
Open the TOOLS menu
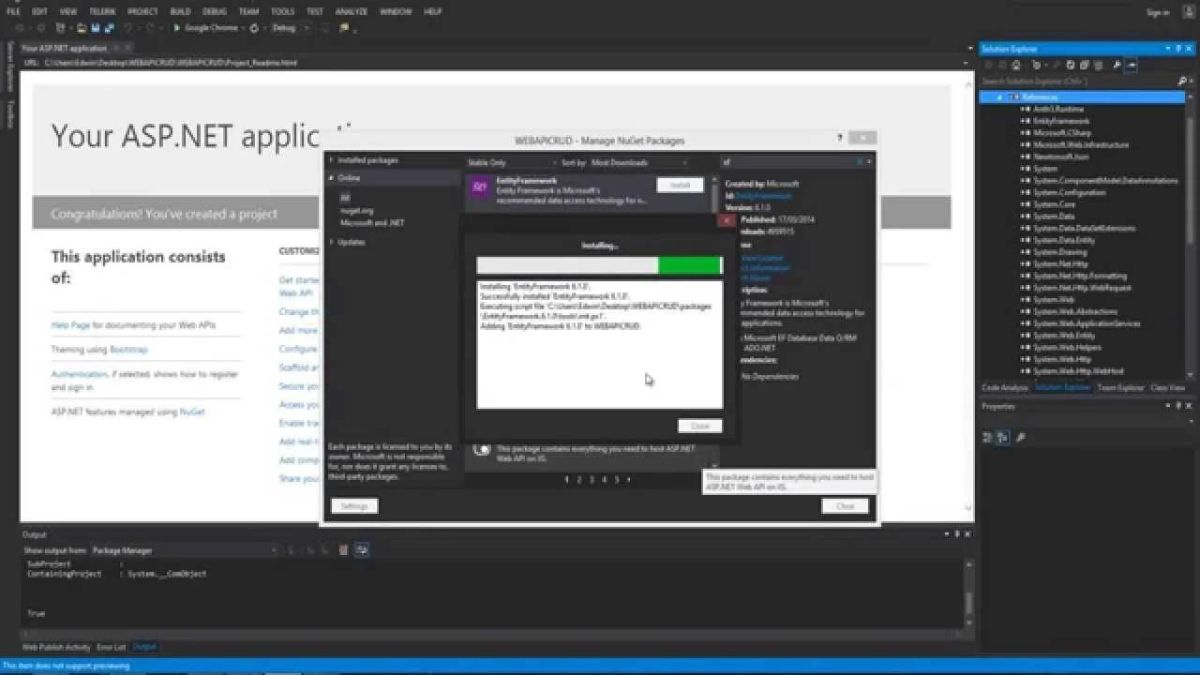[282, 11]
